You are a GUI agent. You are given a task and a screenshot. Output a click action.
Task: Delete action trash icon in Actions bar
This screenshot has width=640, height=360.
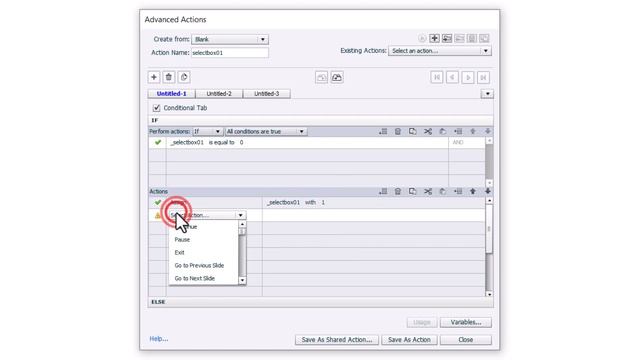click(x=398, y=191)
